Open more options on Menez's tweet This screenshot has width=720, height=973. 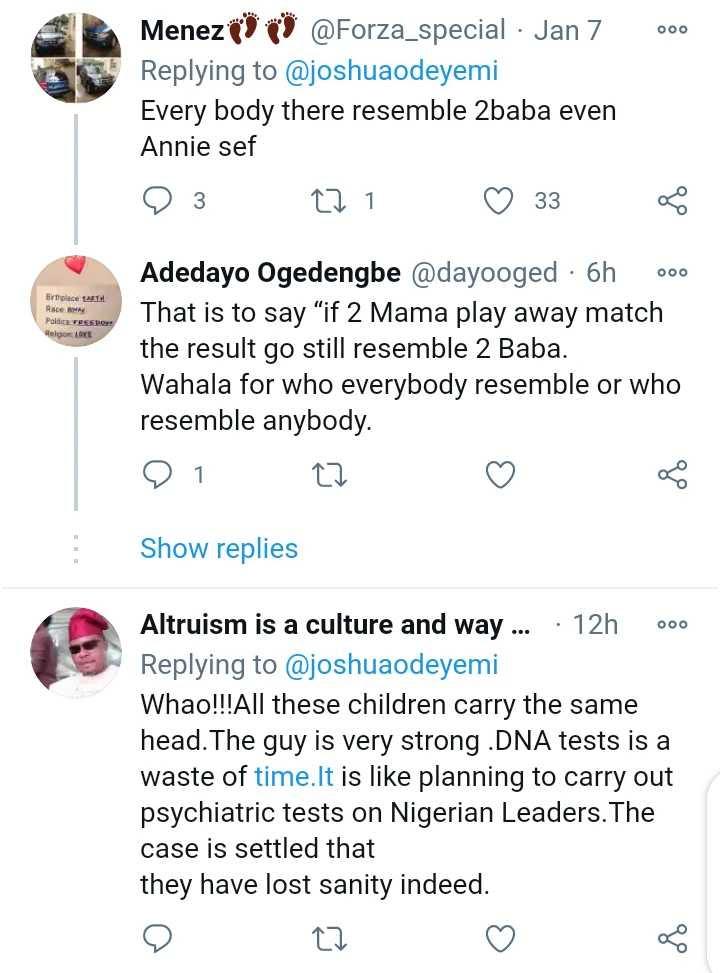pyautogui.click(x=672, y=30)
